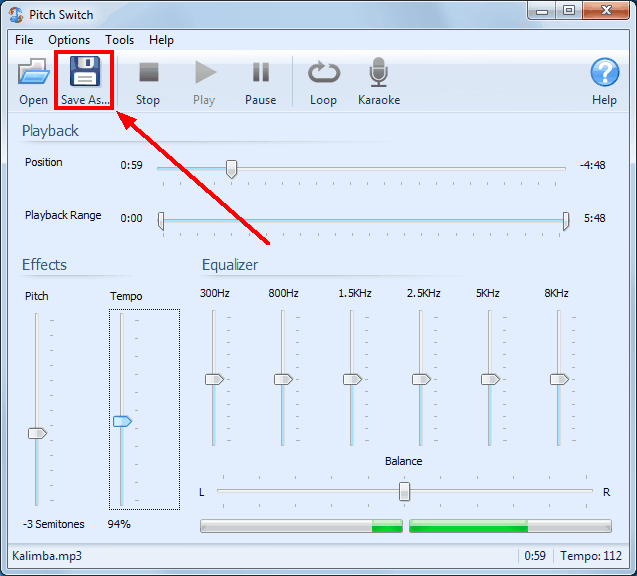Screen dimensions: 637x576
Task: Click the Save As floppy disk icon
Action: 85,71
